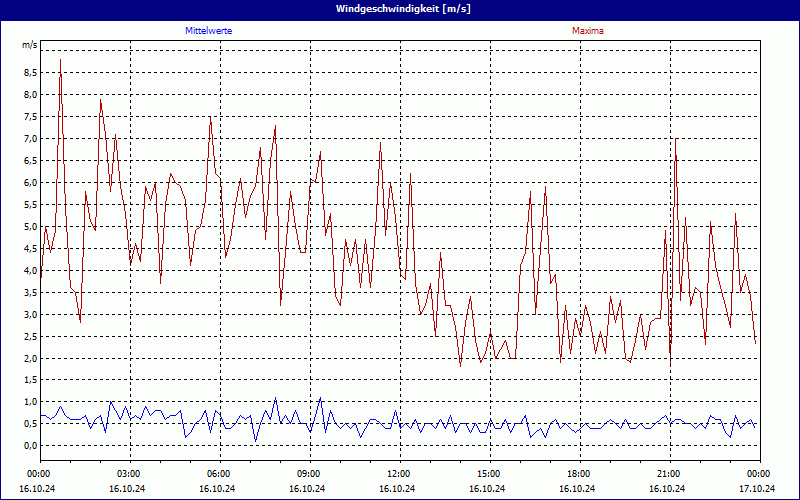Viewport: 800px width, 500px height.
Task: Select the 2,5 y-axis value
Action: (x=30, y=336)
